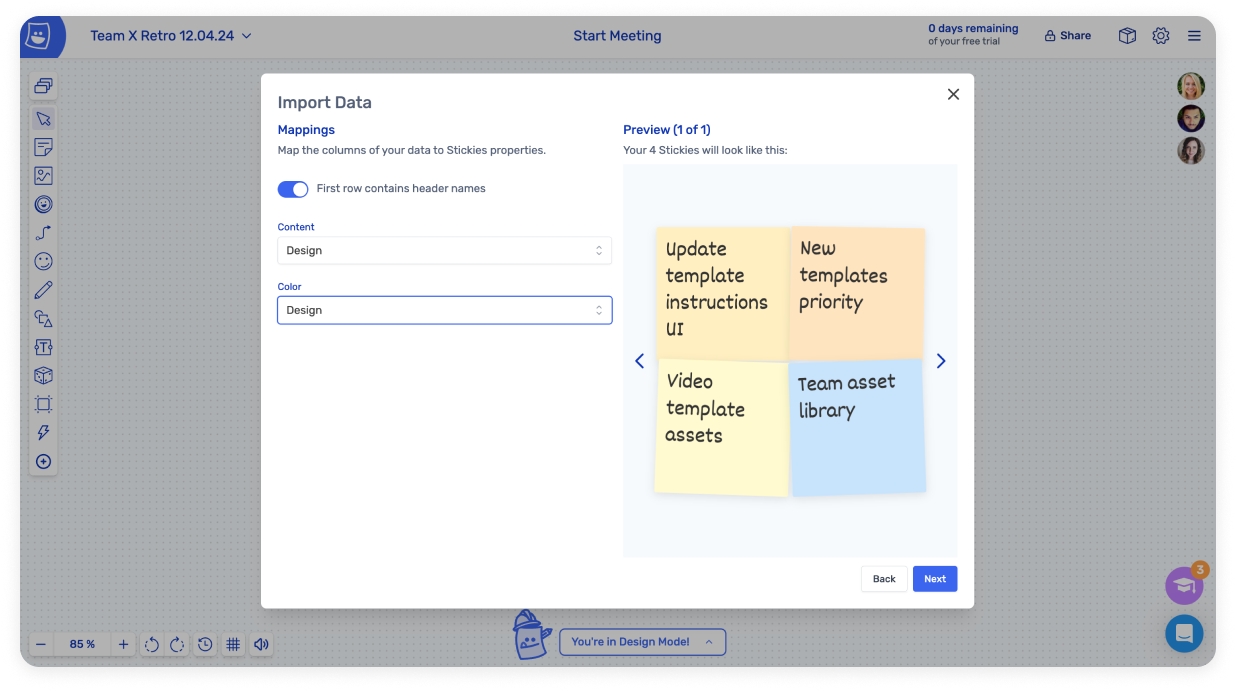This screenshot has height=691, width=1236.
Task: Disable First row contains header names
Action: pyautogui.click(x=293, y=189)
